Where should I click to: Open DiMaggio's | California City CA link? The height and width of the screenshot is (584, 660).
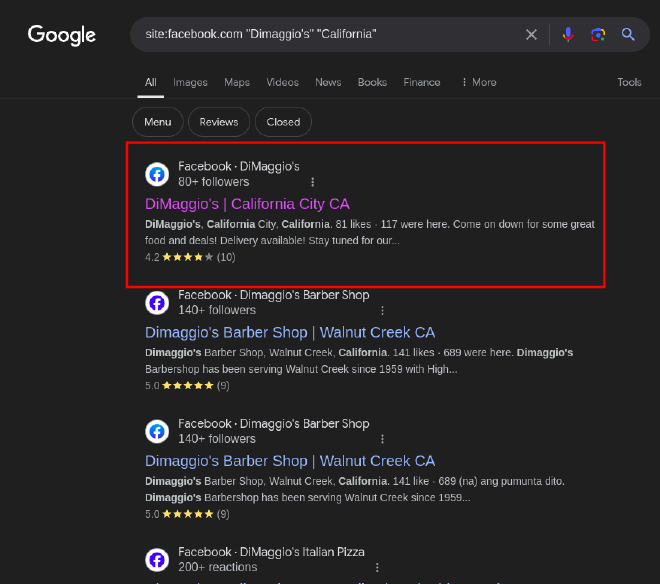point(247,204)
